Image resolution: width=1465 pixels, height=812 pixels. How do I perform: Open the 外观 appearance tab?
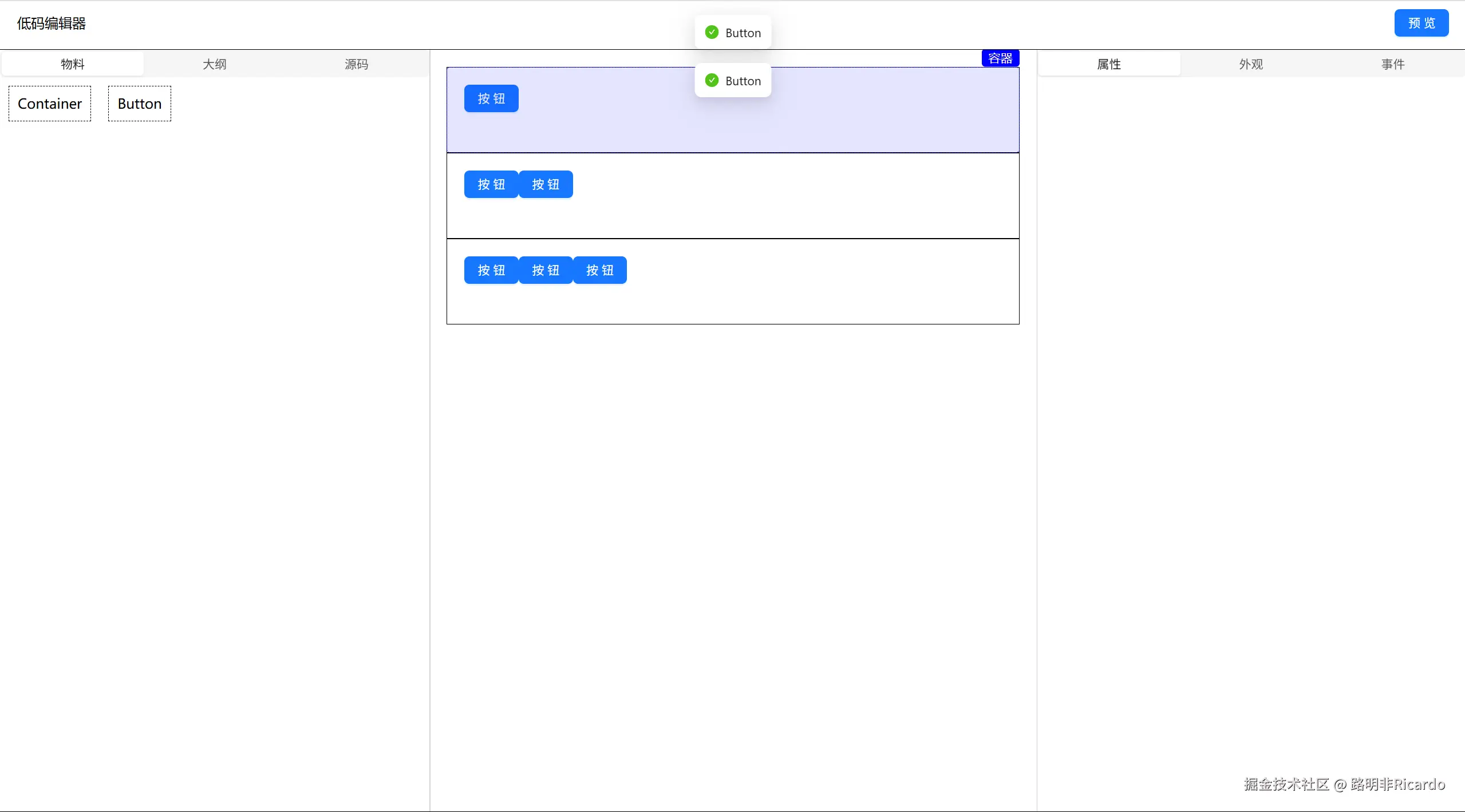[1251, 64]
